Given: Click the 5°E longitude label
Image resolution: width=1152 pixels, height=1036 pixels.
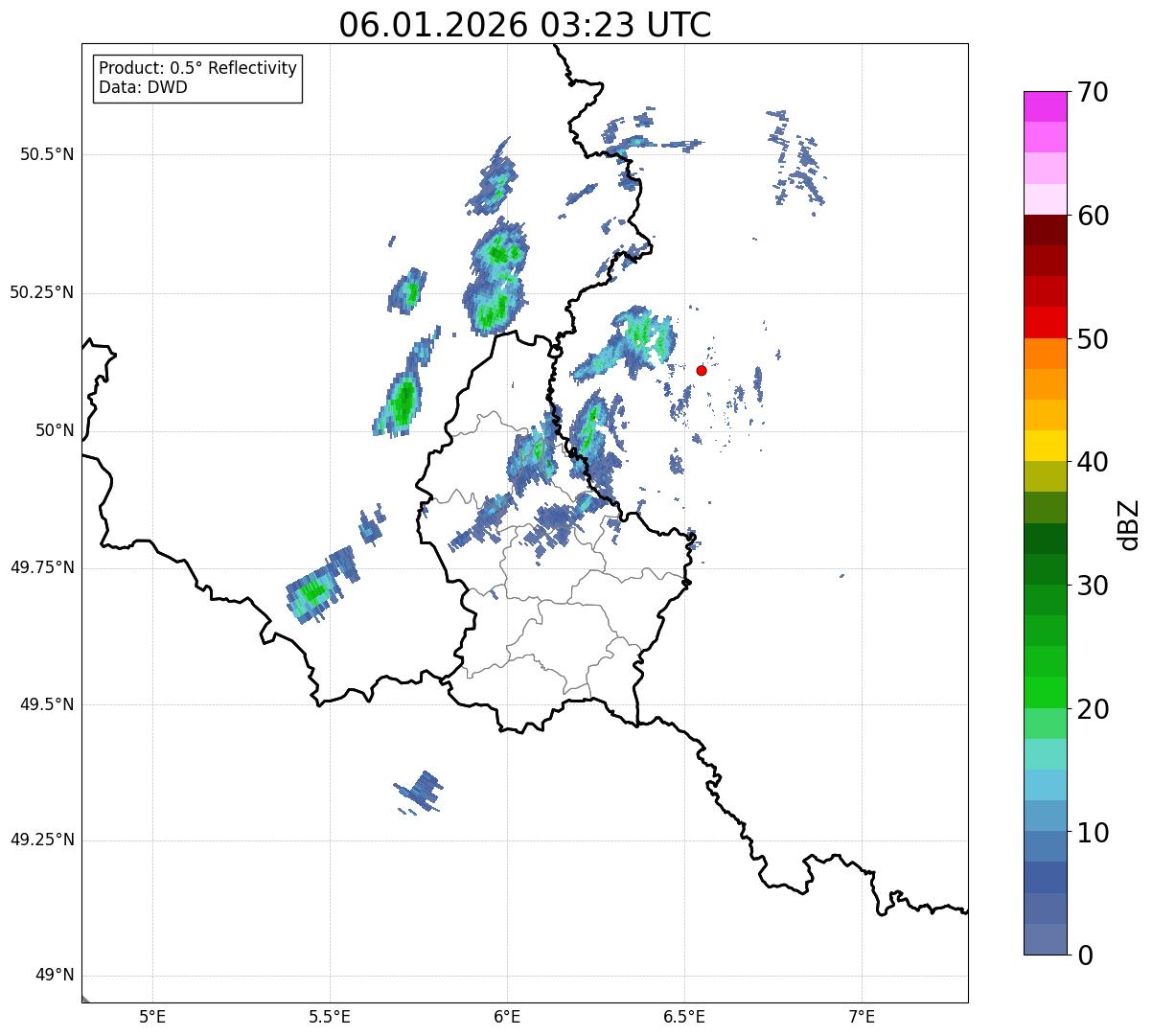Looking at the screenshot, I should point(152,1017).
